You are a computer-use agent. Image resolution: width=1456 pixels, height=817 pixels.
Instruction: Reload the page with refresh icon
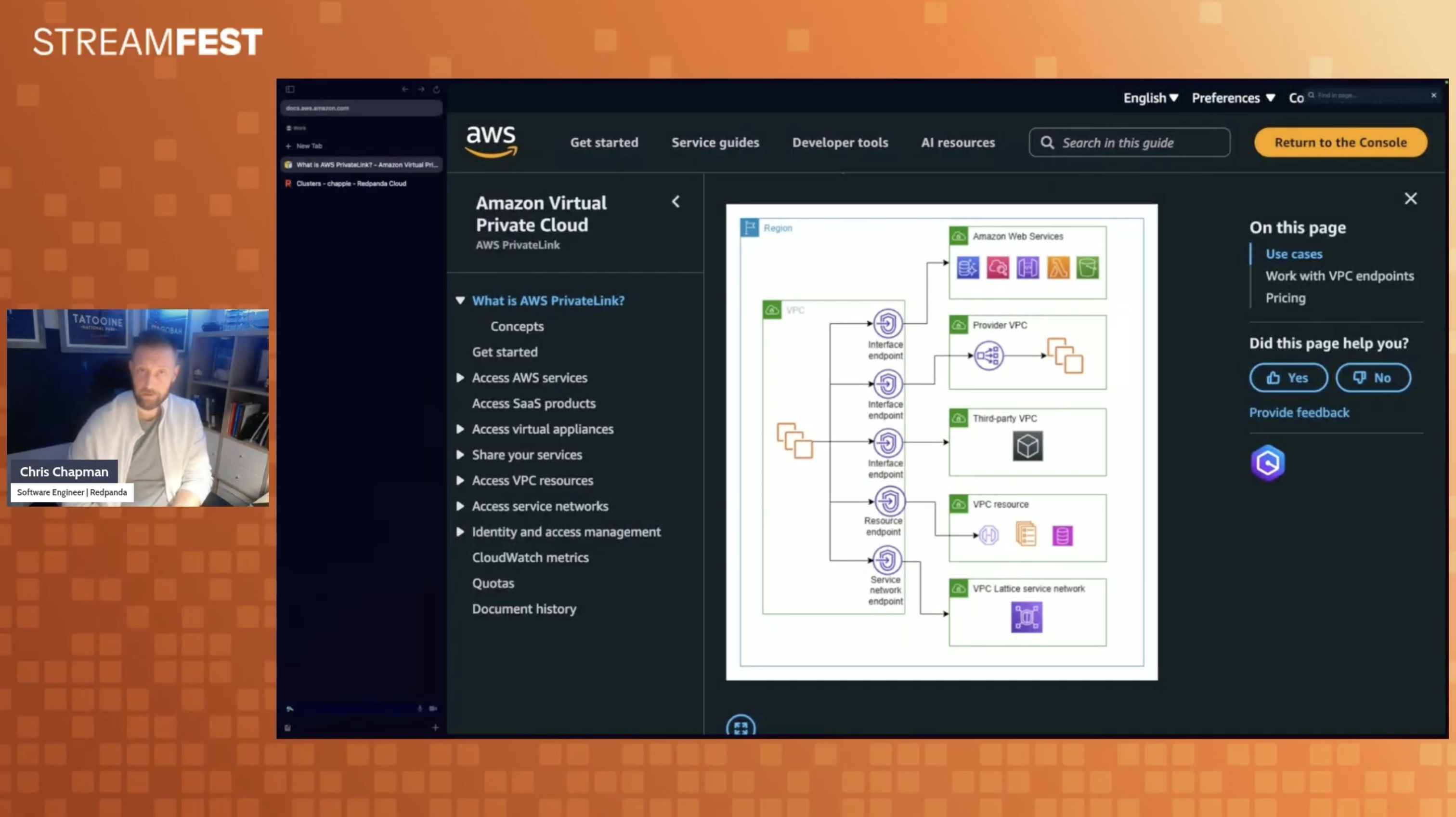[436, 89]
